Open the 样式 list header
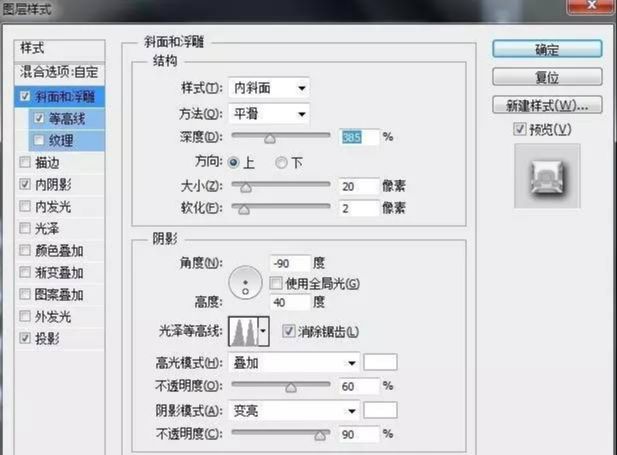 pos(59,49)
